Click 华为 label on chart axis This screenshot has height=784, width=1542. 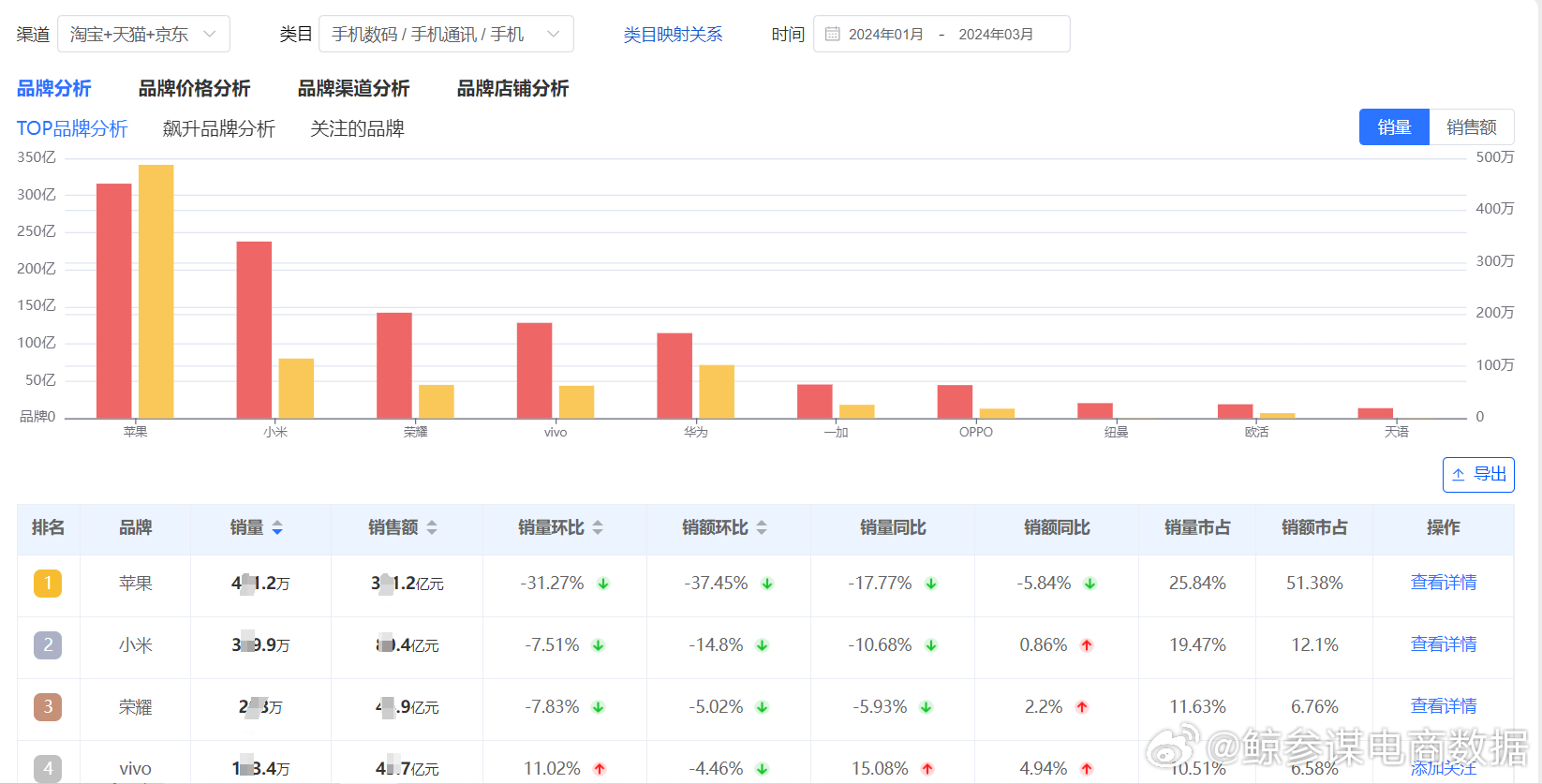[696, 432]
